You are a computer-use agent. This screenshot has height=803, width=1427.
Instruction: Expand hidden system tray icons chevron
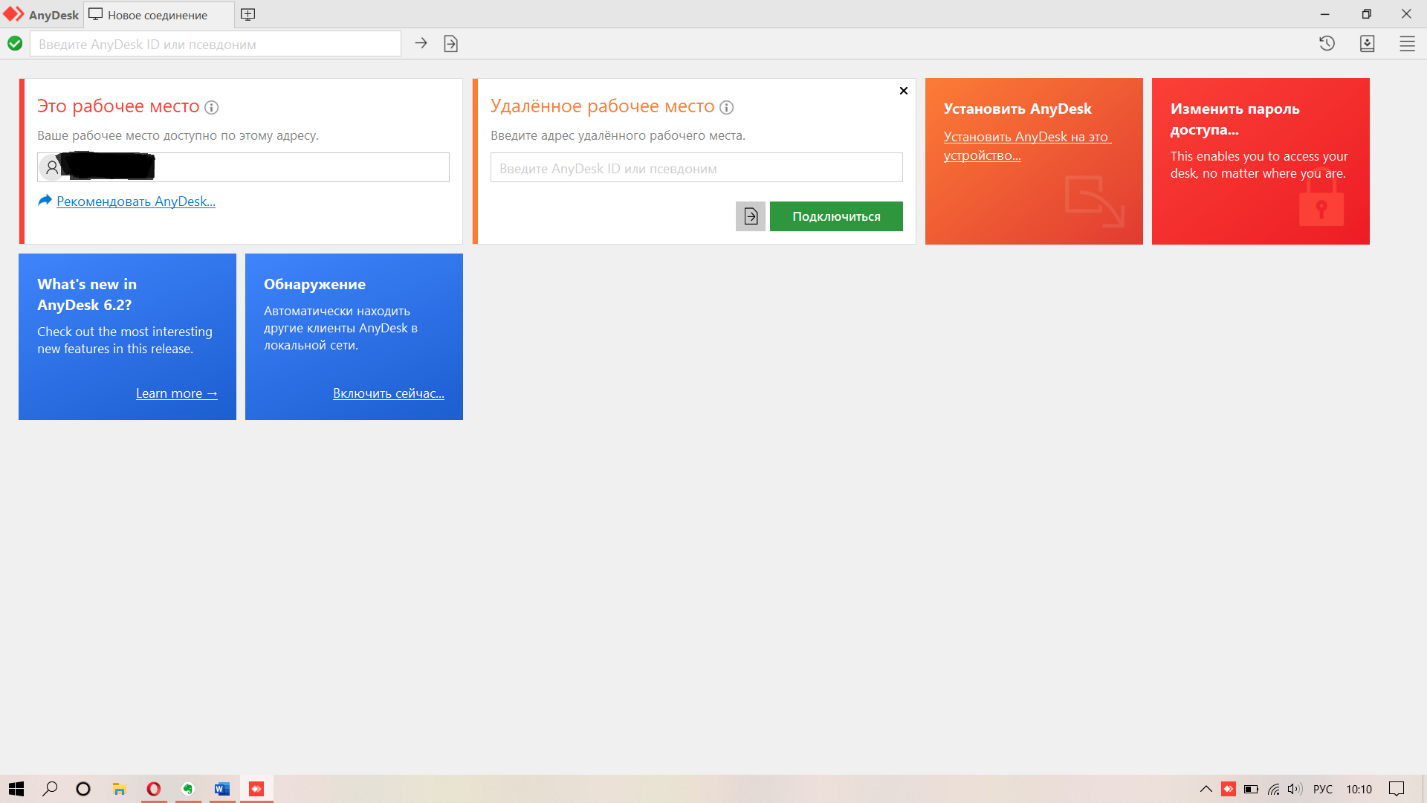pyautogui.click(x=1206, y=789)
